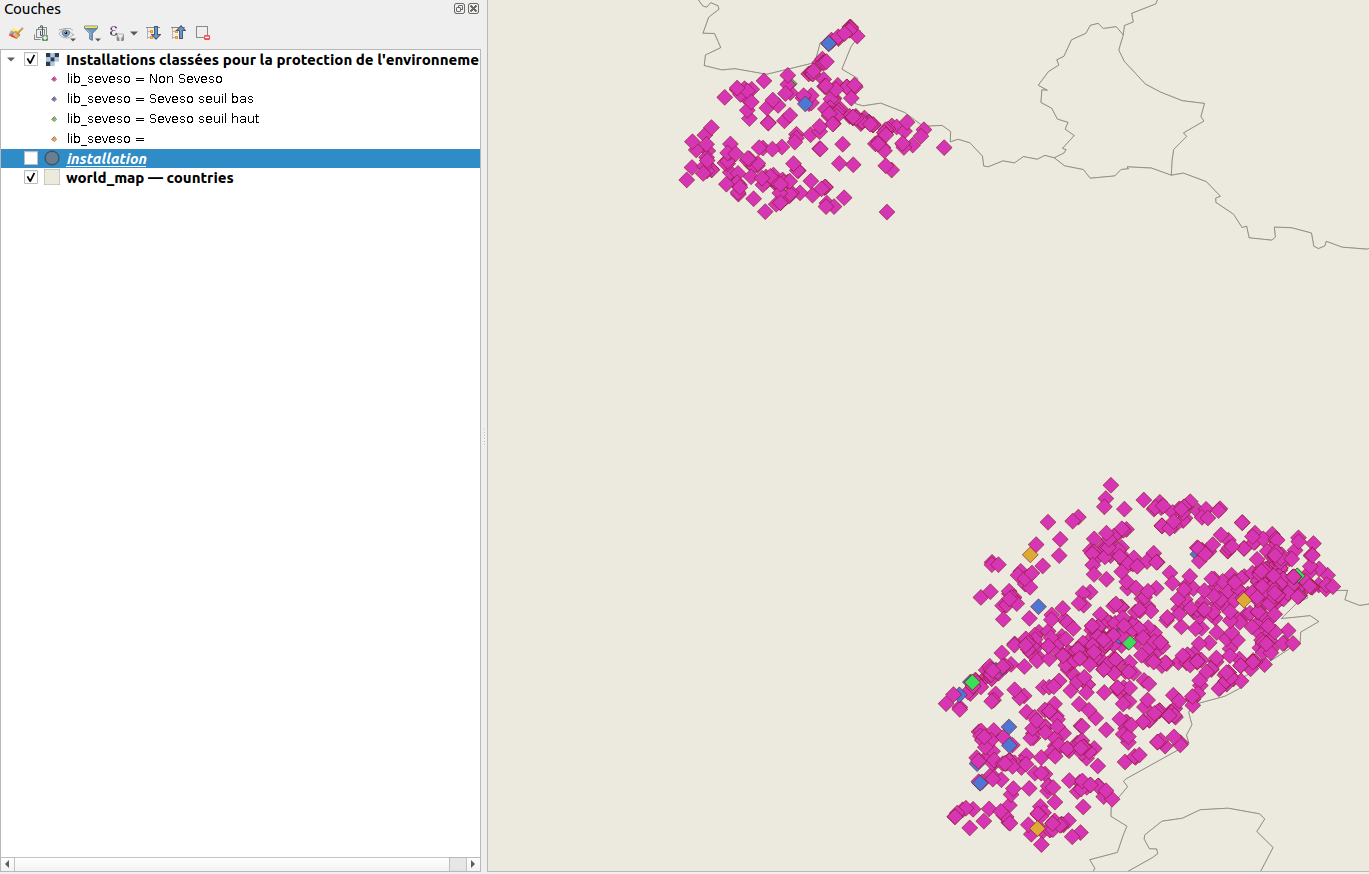Click the float Couches panel button
Image resolution: width=1369 pixels, height=874 pixels.
(x=458, y=8)
